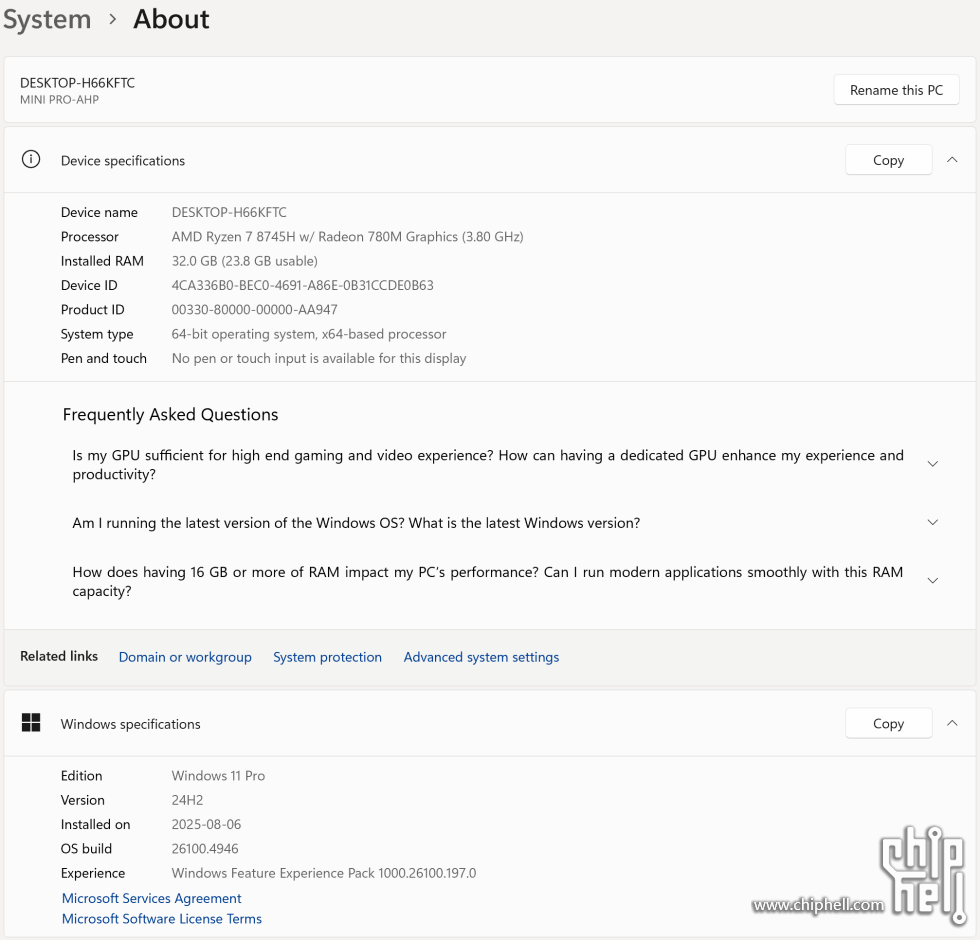Expand the latest Windows version FAQ
The image size is (980, 940).
pyautogui.click(x=932, y=522)
